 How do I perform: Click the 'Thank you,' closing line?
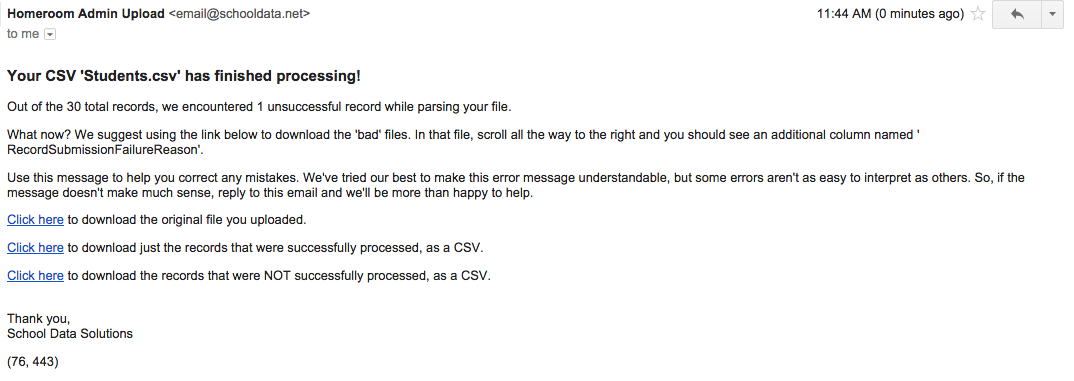(38, 318)
